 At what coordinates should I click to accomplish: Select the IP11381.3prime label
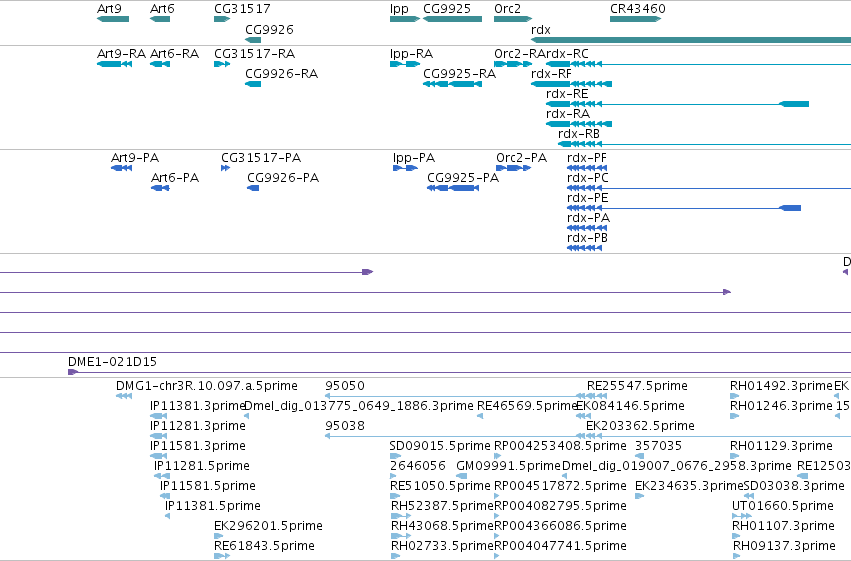(x=198, y=406)
